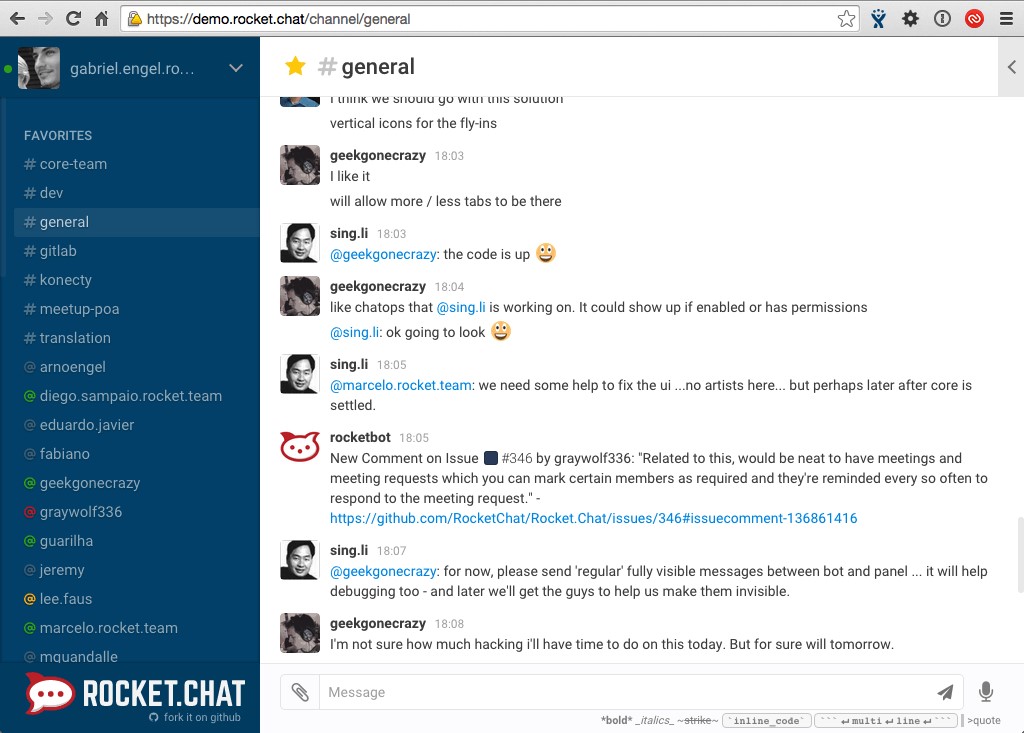This screenshot has width=1024, height=733.
Task: Expand the right side panel arrow
Action: pyautogui.click(x=1012, y=67)
